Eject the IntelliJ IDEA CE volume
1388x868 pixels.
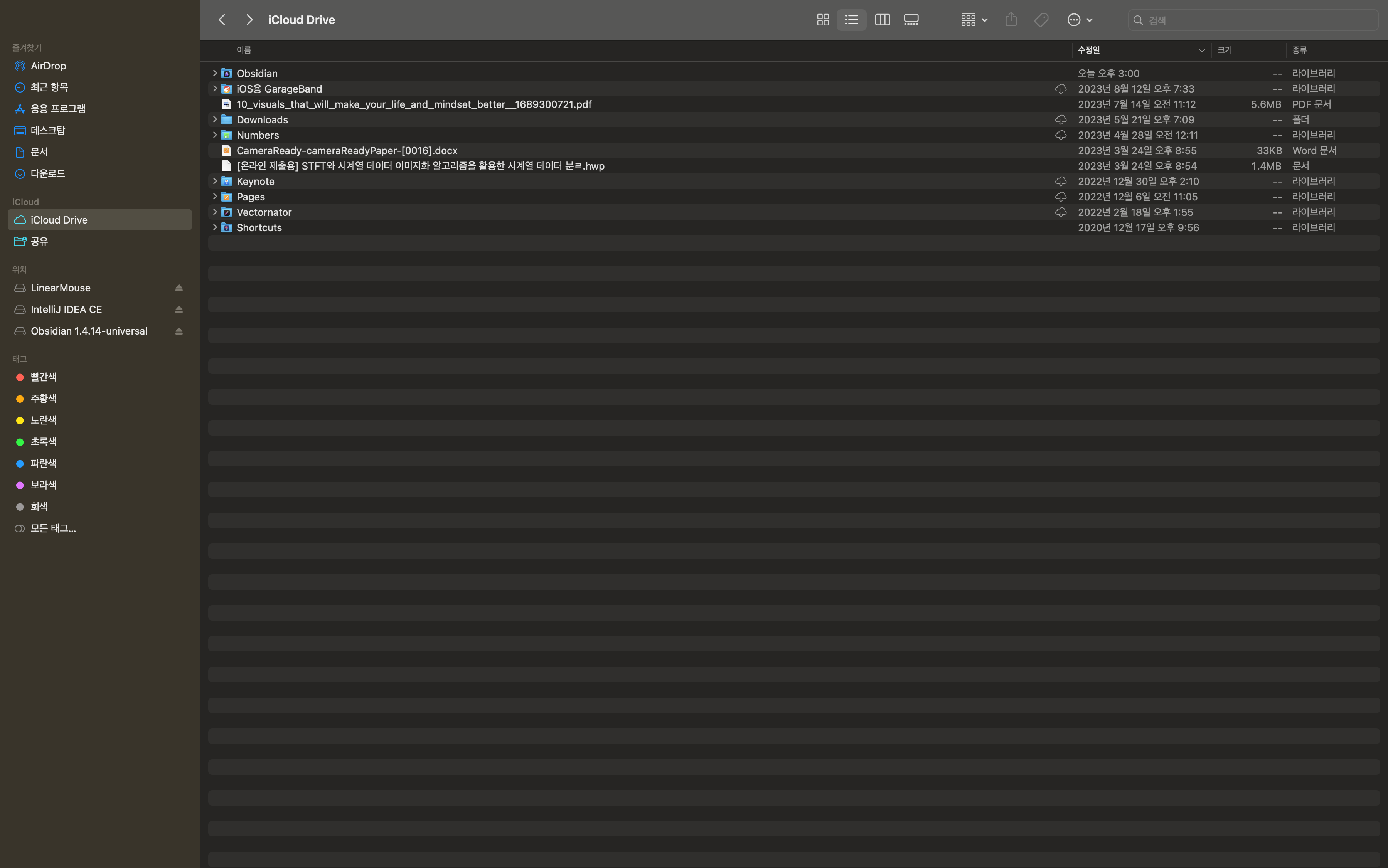[179, 310]
